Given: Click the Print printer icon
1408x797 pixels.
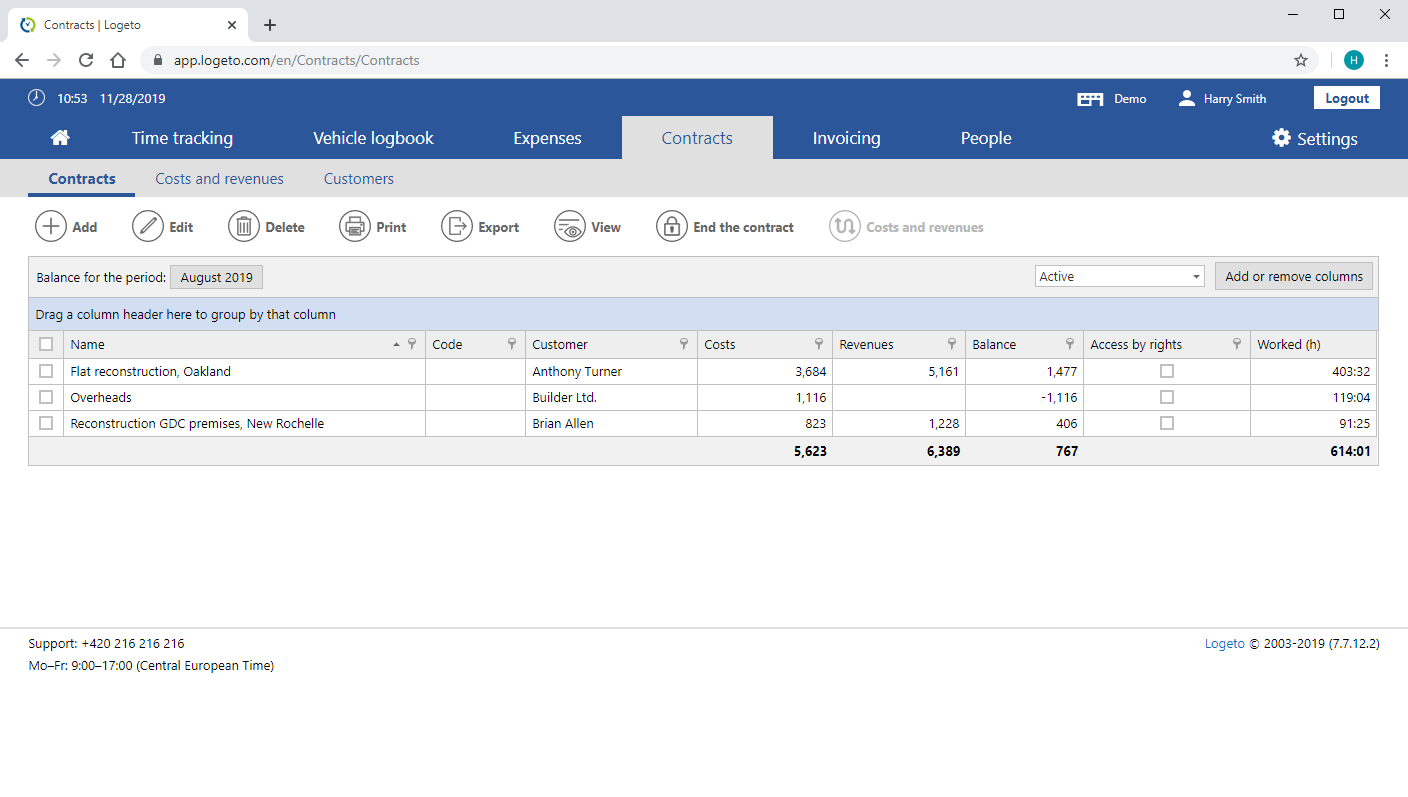Looking at the screenshot, I should pyautogui.click(x=355, y=227).
